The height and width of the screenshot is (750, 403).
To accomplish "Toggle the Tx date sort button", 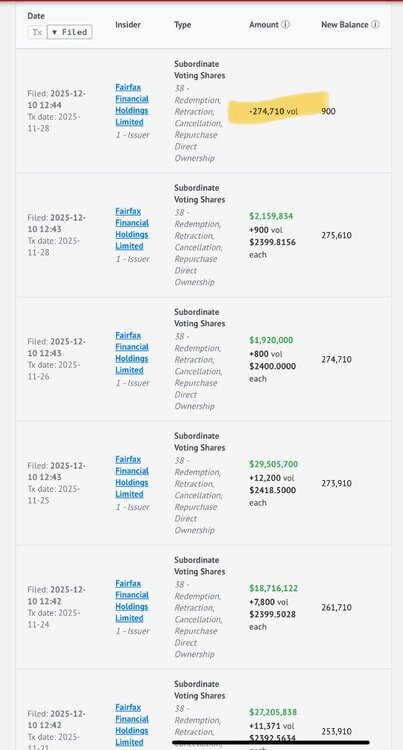I will pos(37,32).
